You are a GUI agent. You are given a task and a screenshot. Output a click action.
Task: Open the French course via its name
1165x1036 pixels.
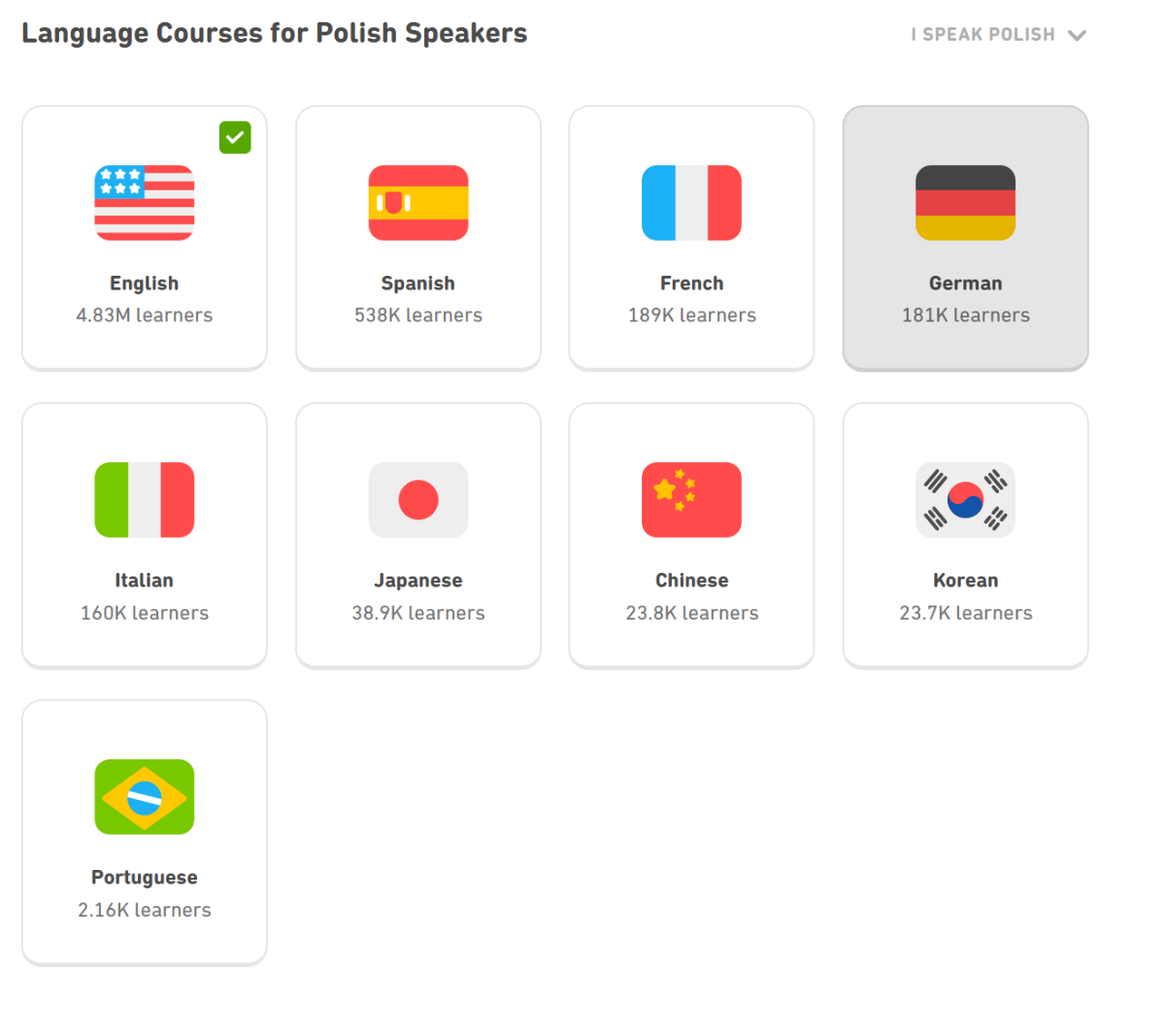coord(691,284)
